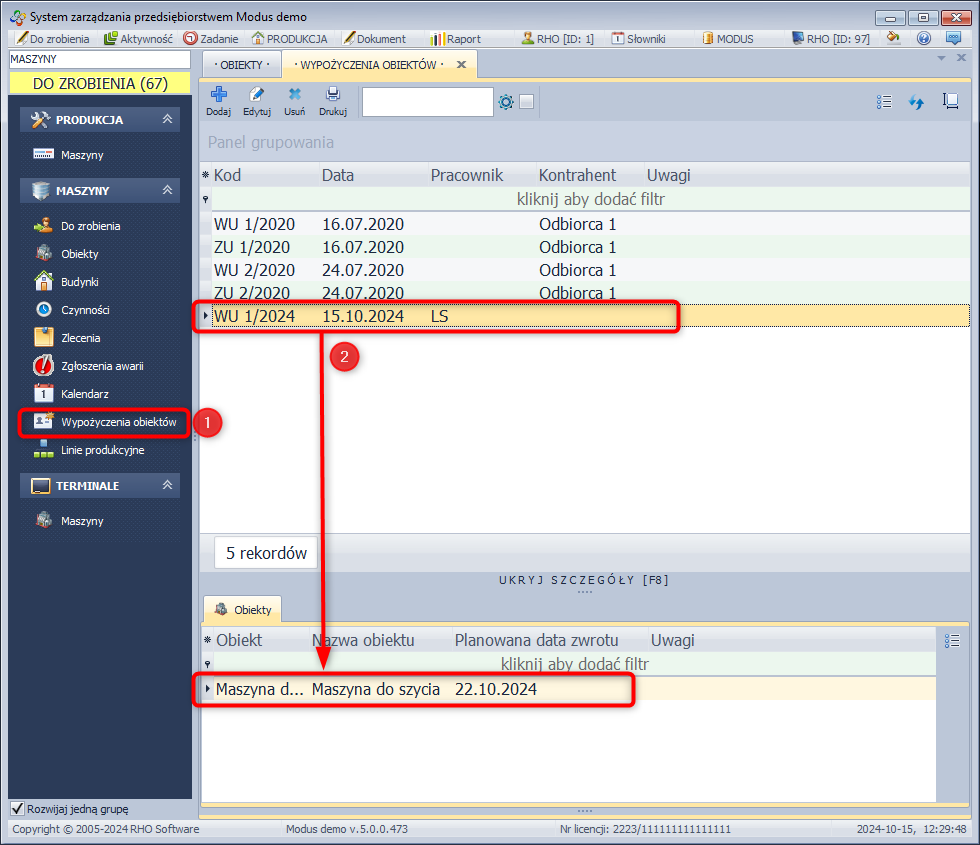Image resolution: width=980 pixels, height=845 pixels.
Task: Close the Wypożyczenia obiektów tab
Action: pos(461,64)
